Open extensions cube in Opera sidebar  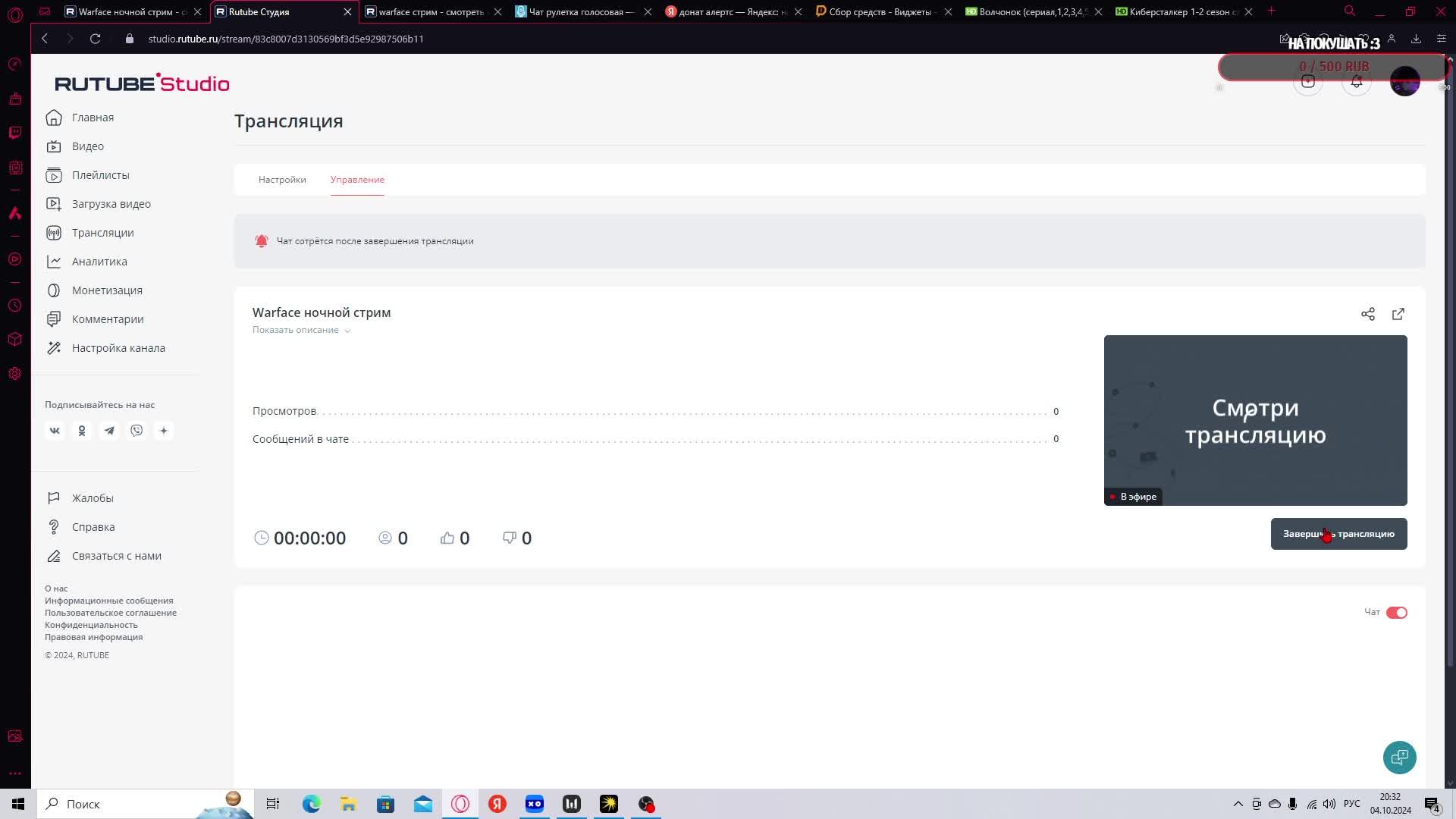click(14, 339)
